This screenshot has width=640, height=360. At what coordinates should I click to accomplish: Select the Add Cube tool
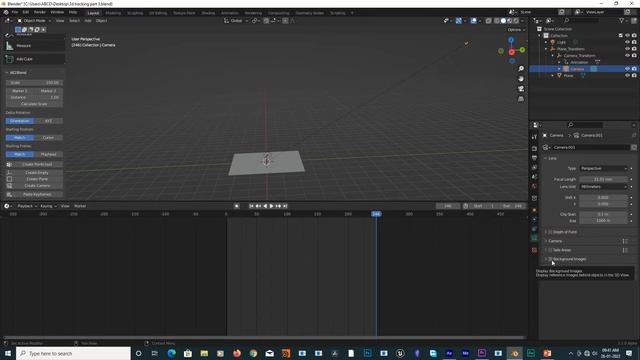(x=35, y=59)
